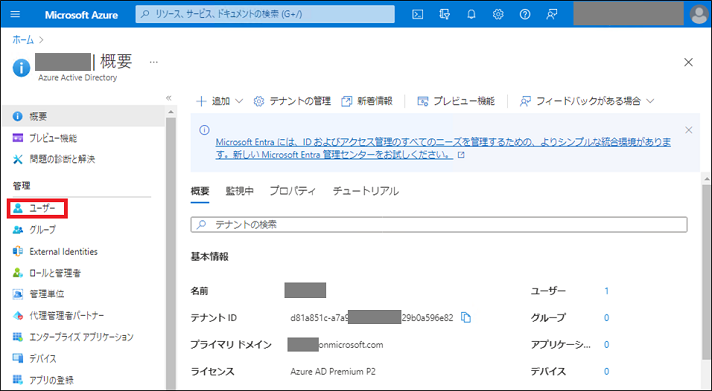Open the account avatar menu
Screen dimensions: 712x391
[x=698, y=15]
